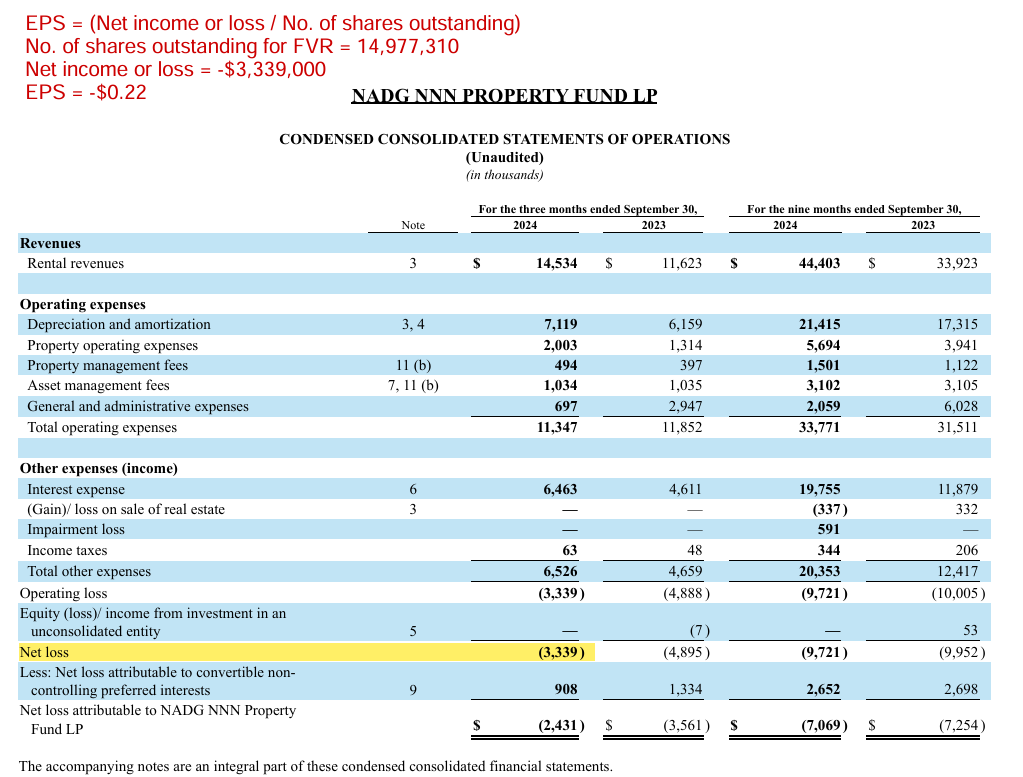The width and height of the screenshot is (1023, 777).
Task: Click the nine months ended September 30 header
Action: coord(854,209)
